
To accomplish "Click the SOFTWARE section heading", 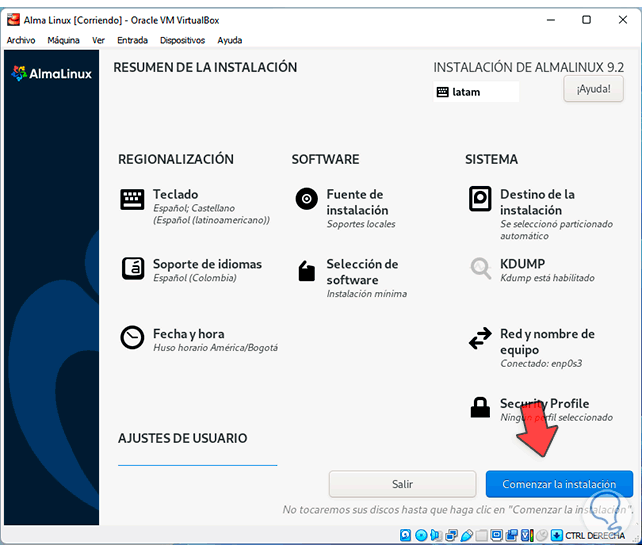I will point(326,159).
